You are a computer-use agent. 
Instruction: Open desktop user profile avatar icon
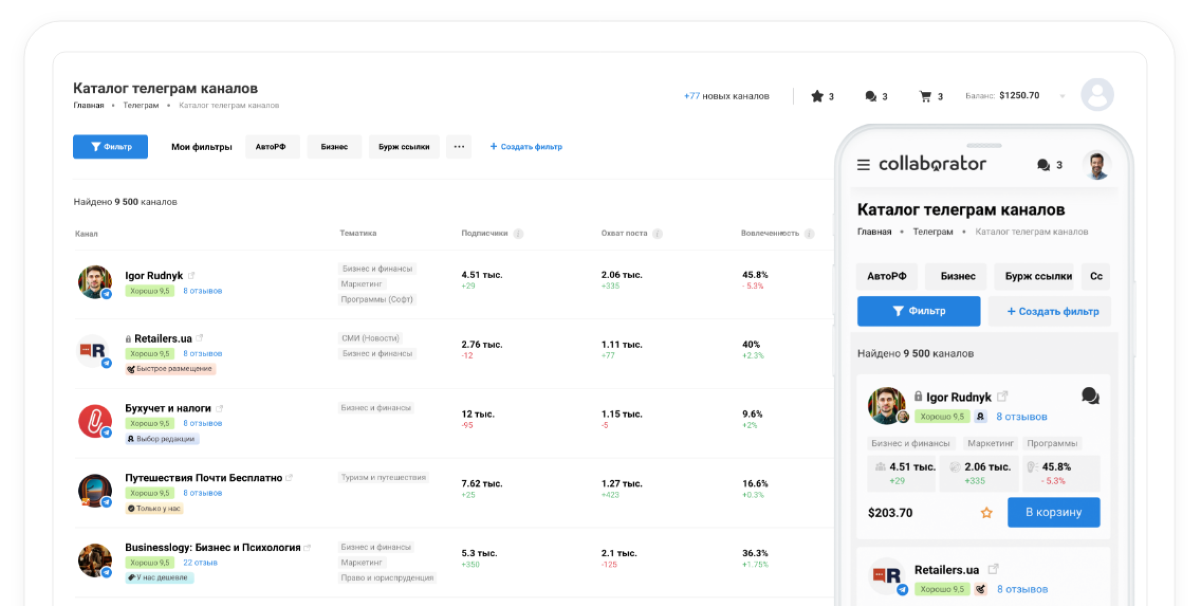pyautogui.click(x=1097, y=95)
